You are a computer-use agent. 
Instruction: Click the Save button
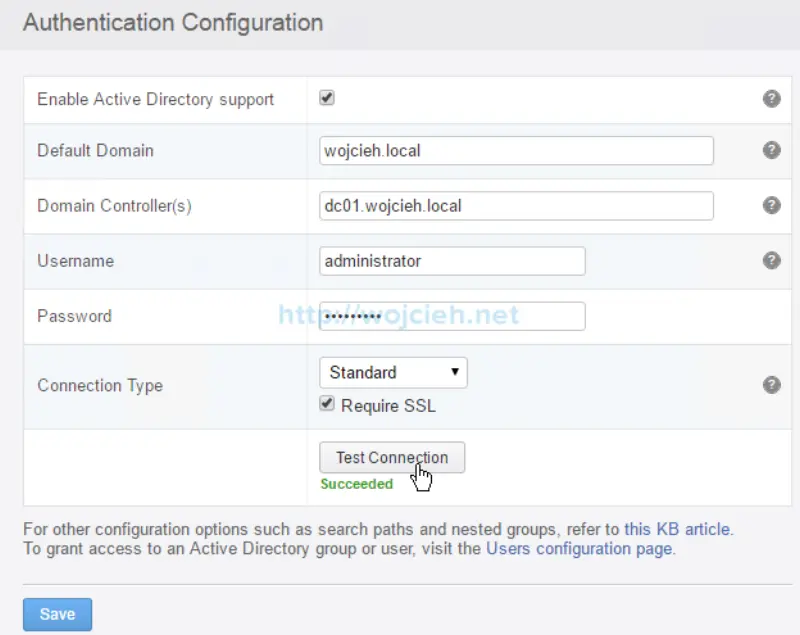tap(57, 614)
